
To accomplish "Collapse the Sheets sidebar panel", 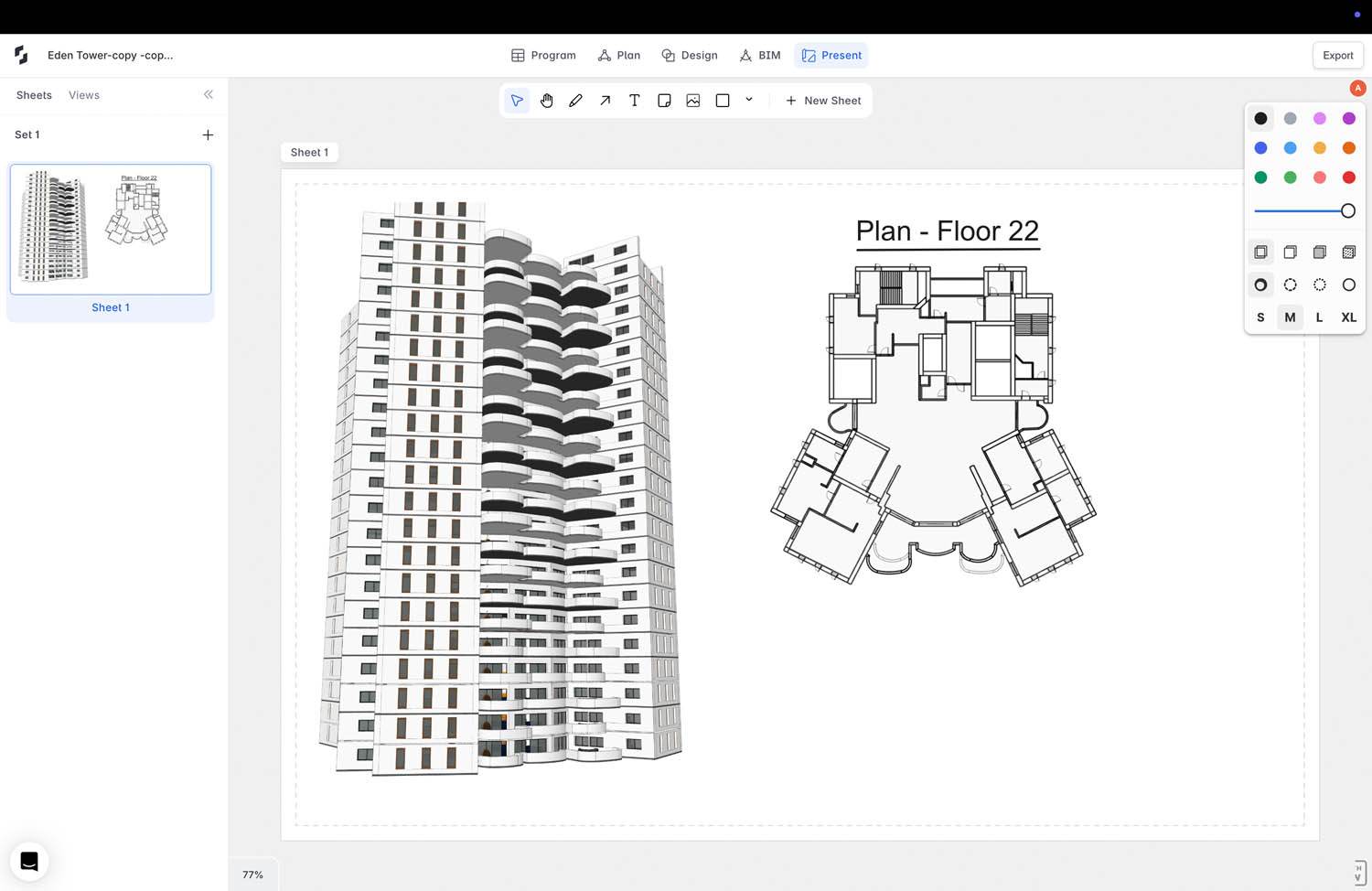I will click(209, 95).
